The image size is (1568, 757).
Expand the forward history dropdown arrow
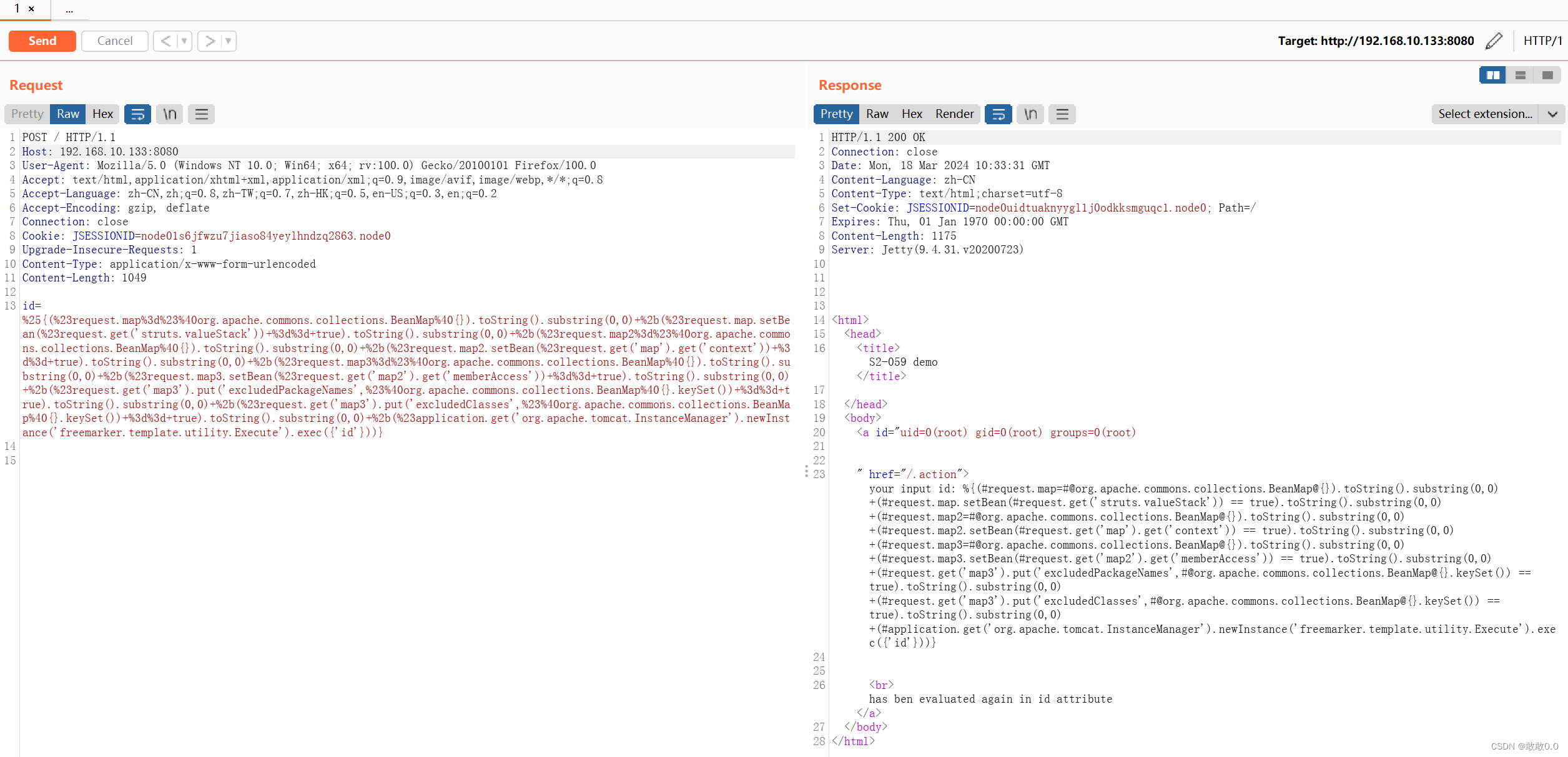click(229, 41)
